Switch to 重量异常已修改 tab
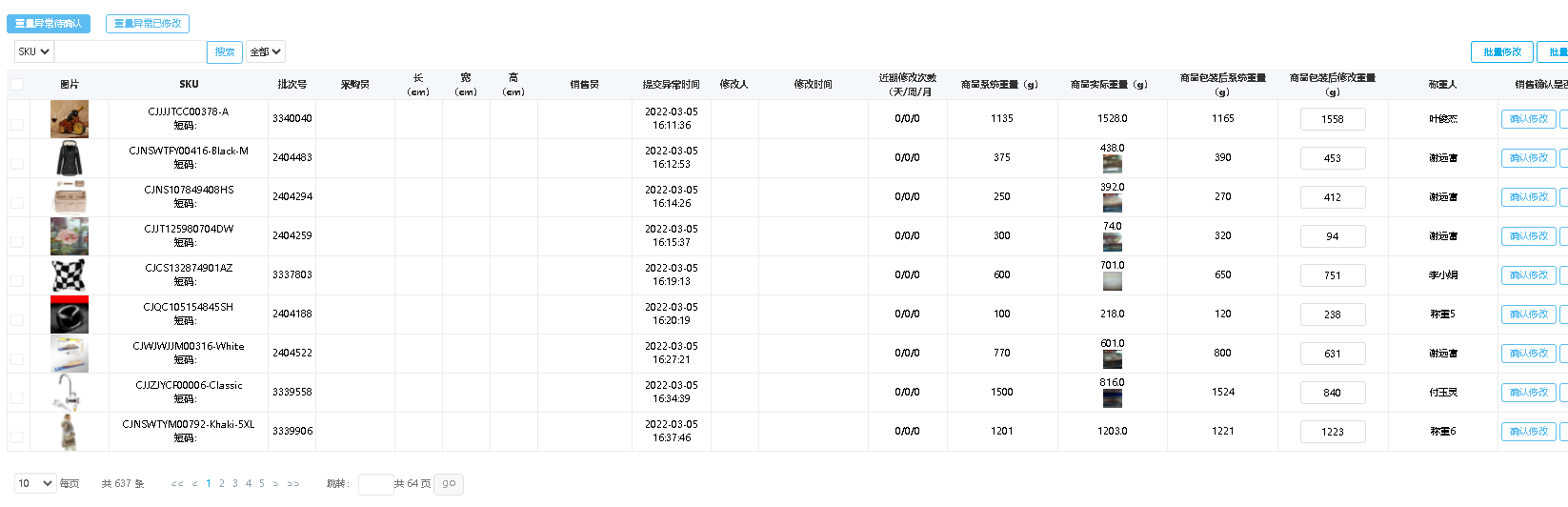Image resolution: width=1568 pixels, height=507 pixels. (148, 24)
